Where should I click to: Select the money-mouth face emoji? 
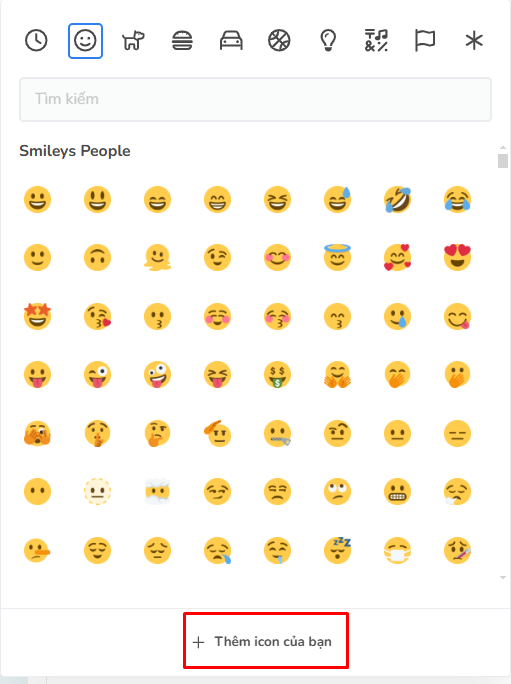pos(278,375)
